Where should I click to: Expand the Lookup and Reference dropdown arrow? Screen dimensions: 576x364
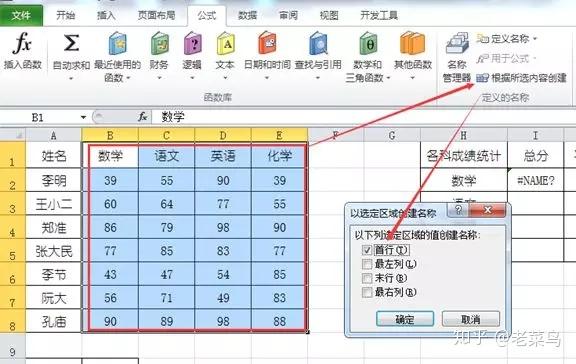pyautogui.click(x=318, y=78)
